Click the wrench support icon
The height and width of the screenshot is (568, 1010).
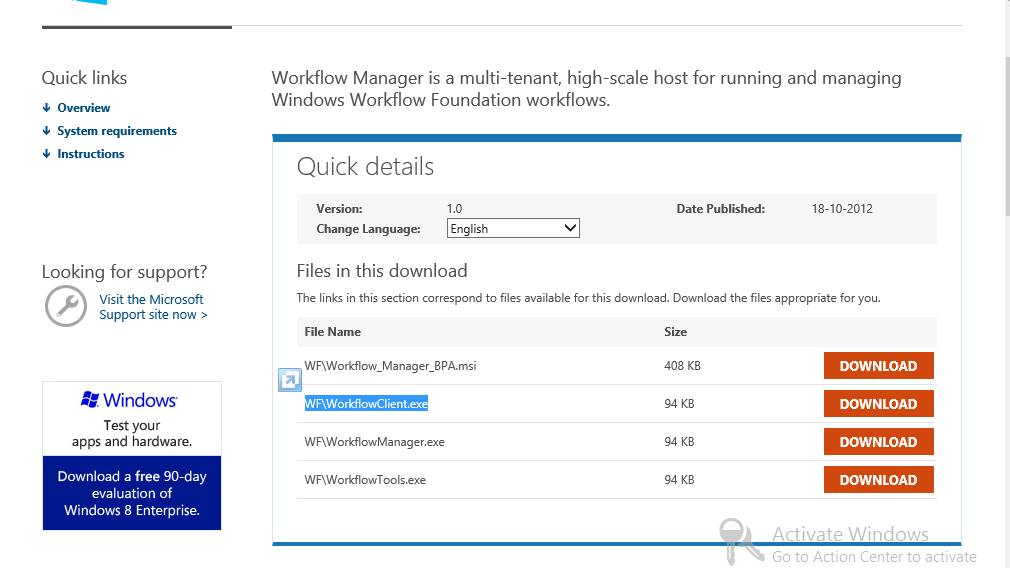pyautogui.click(x=66, y=306)
